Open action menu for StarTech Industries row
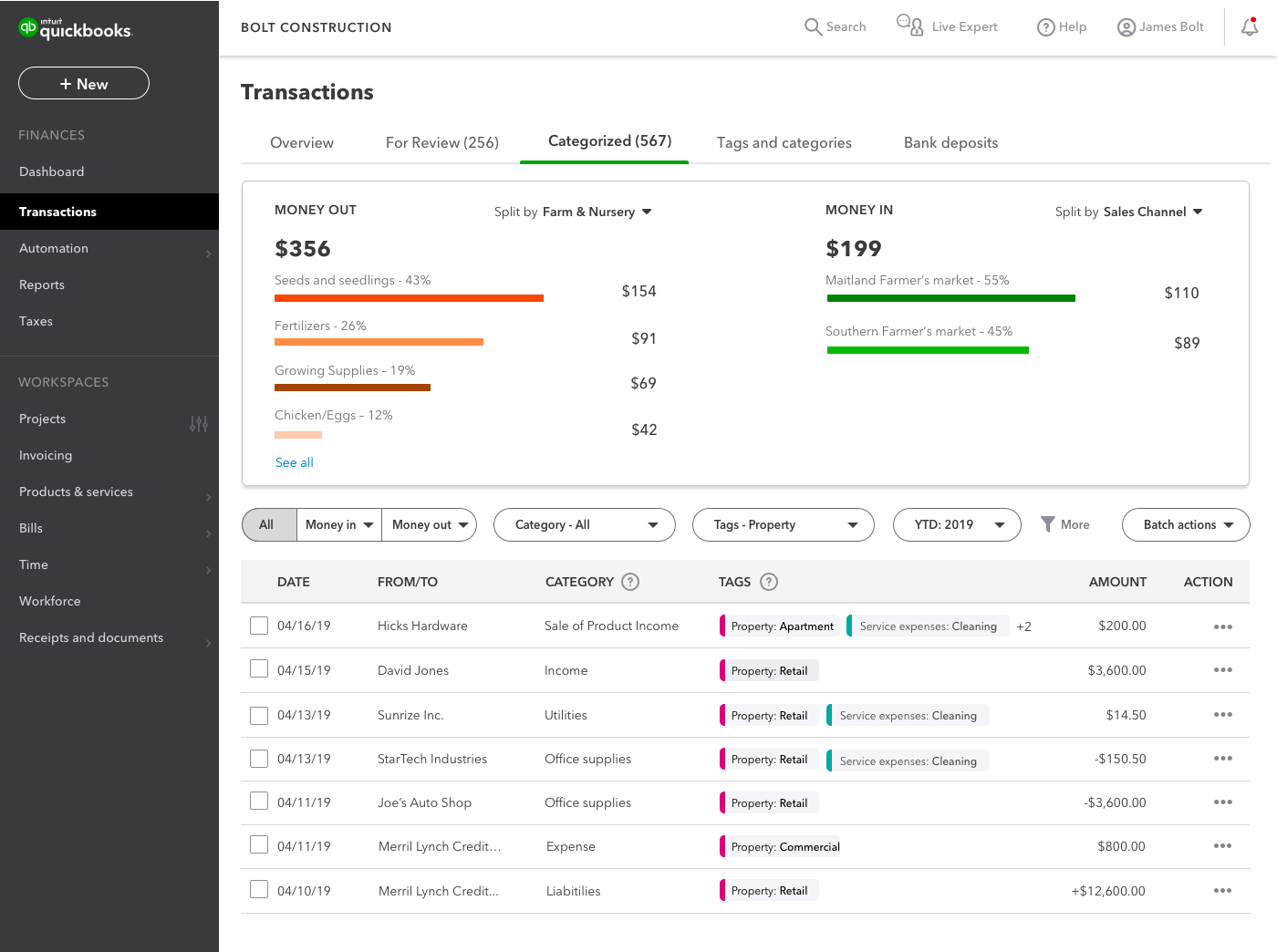The width and height of the screenshot is (1277, 952). (x=1223, y=759)
